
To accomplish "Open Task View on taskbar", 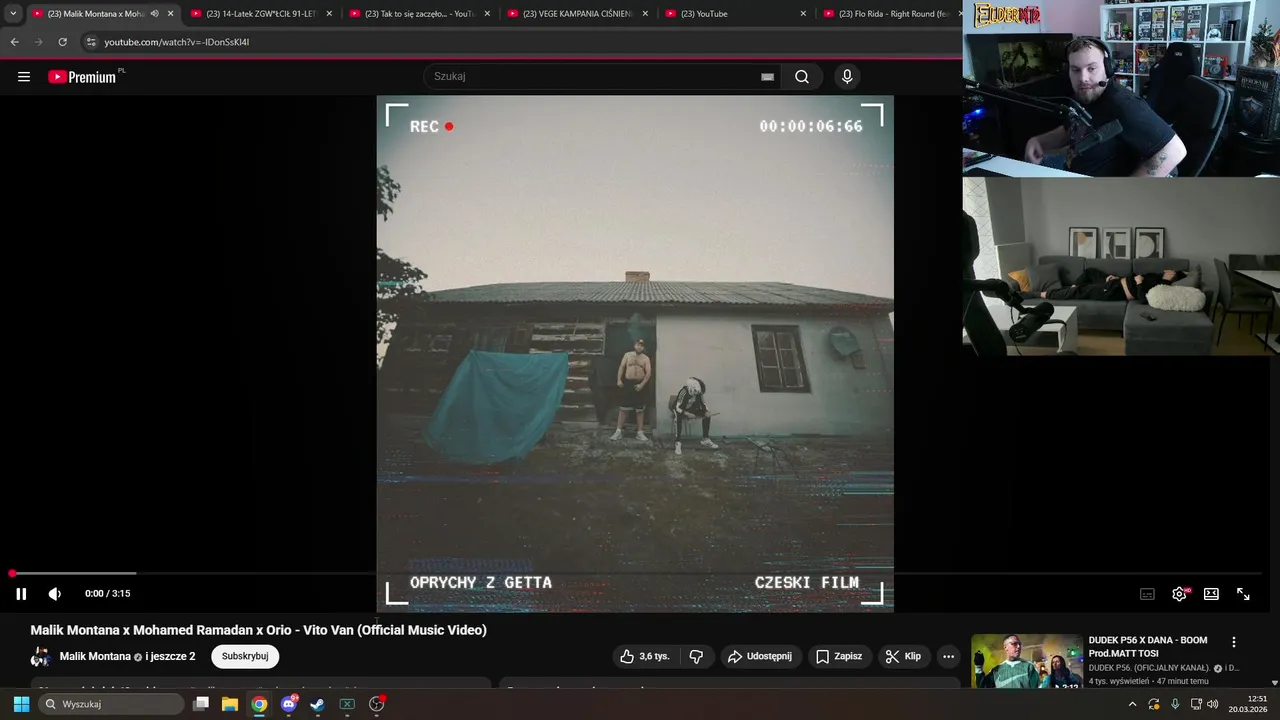I will click(201, 704).
